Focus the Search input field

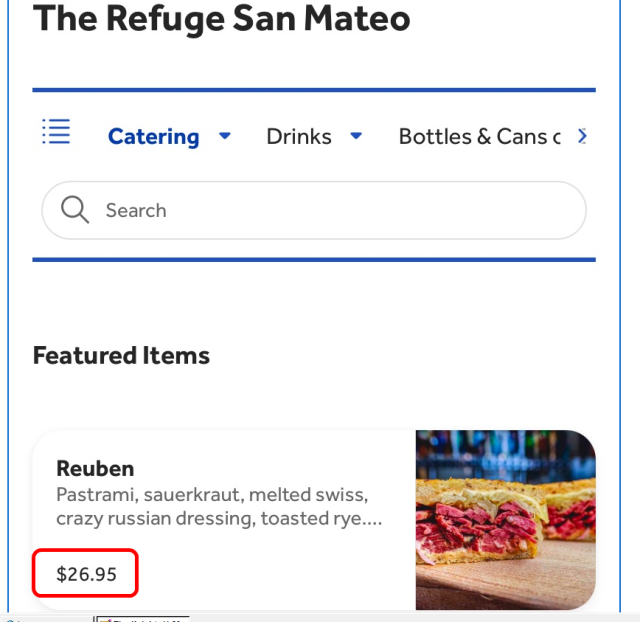[330, 210]
